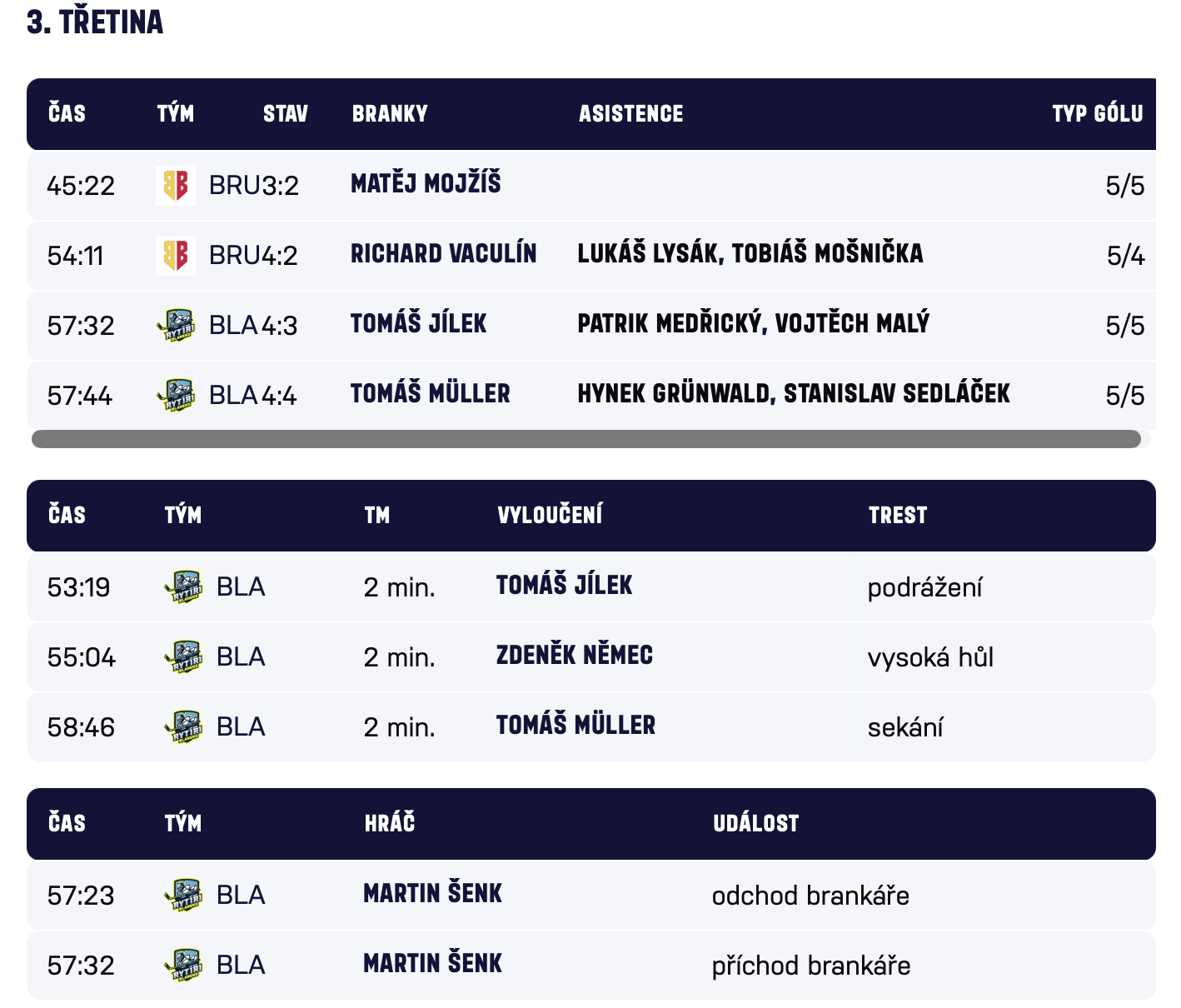Click BLA logo in 58:46 penalty row
Screen dimensions: 1181x1008
pyautogui.click(x=183, y=726)
